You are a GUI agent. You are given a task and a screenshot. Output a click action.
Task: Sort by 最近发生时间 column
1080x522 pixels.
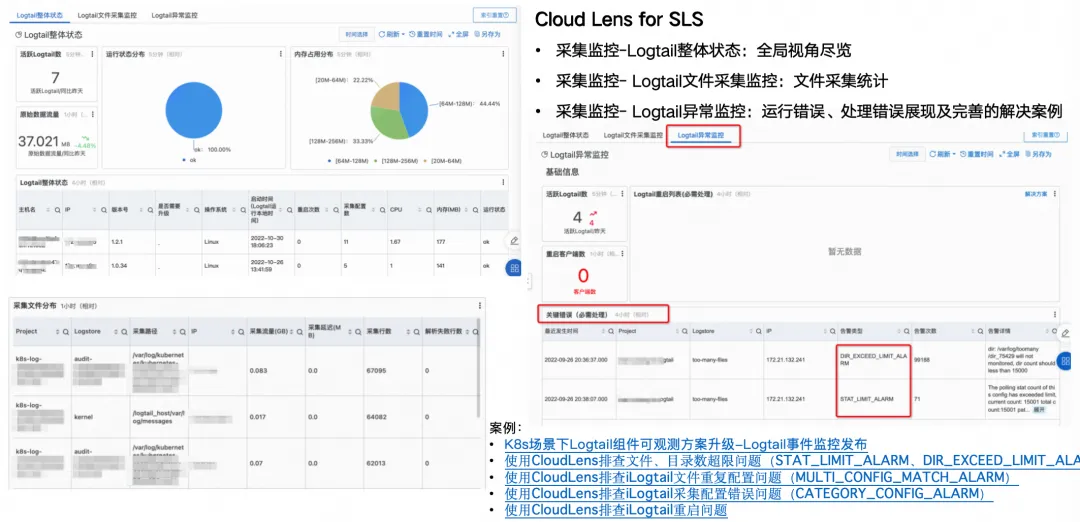point(605,331)
